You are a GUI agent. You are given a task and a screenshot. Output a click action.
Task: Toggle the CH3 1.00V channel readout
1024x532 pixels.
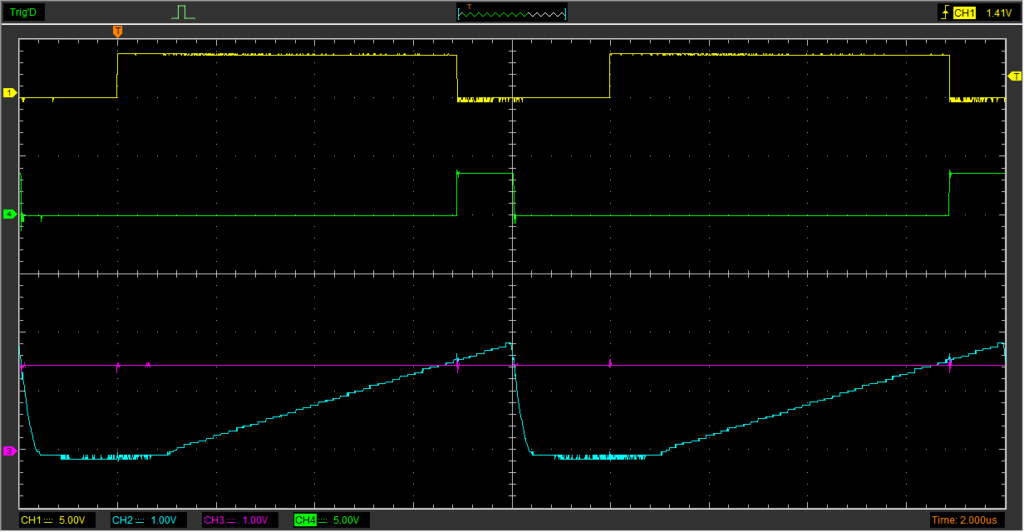[x=238, y=520]
